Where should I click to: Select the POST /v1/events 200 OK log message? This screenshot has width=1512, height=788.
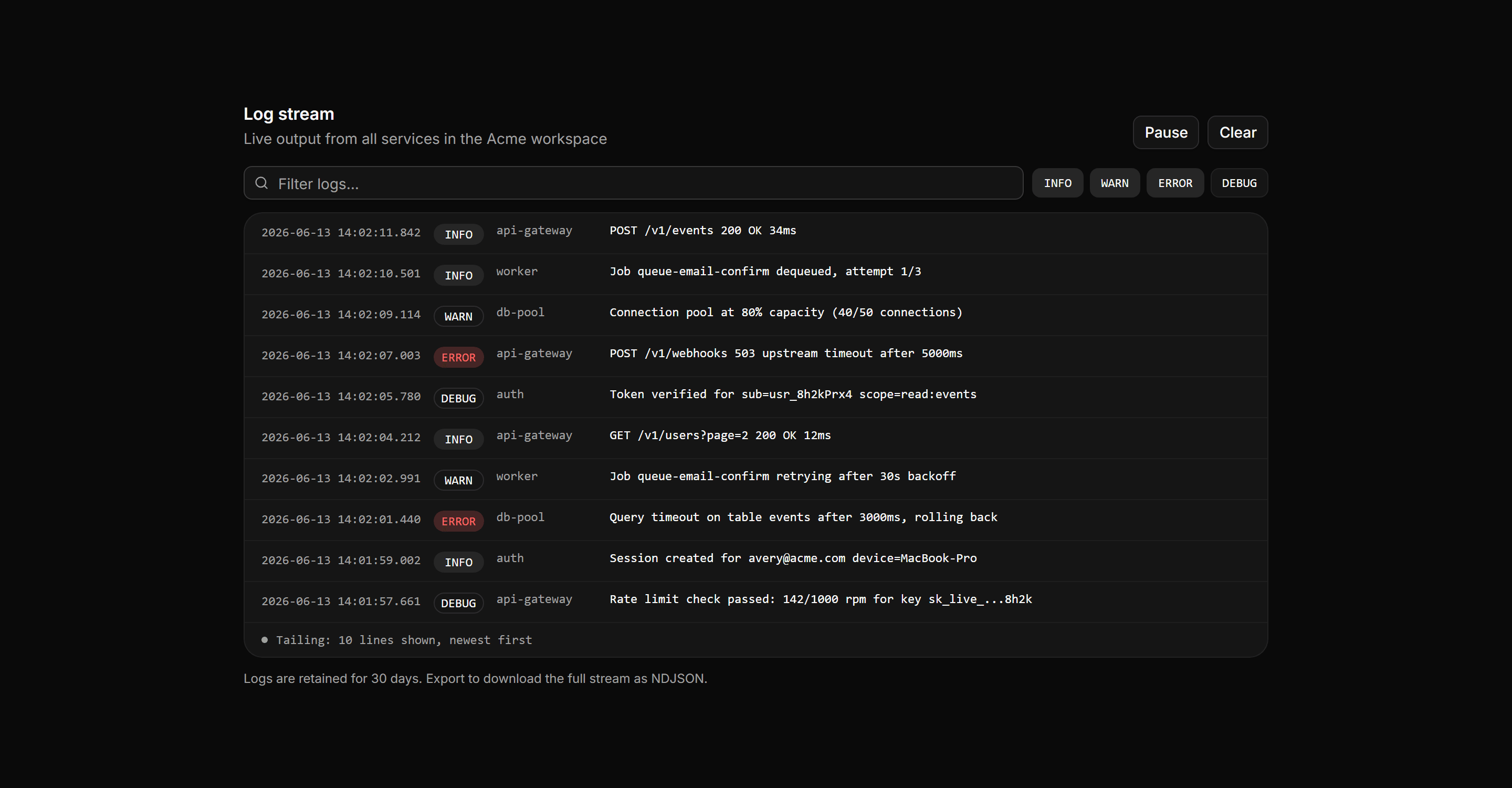click(x=702, y=231)
